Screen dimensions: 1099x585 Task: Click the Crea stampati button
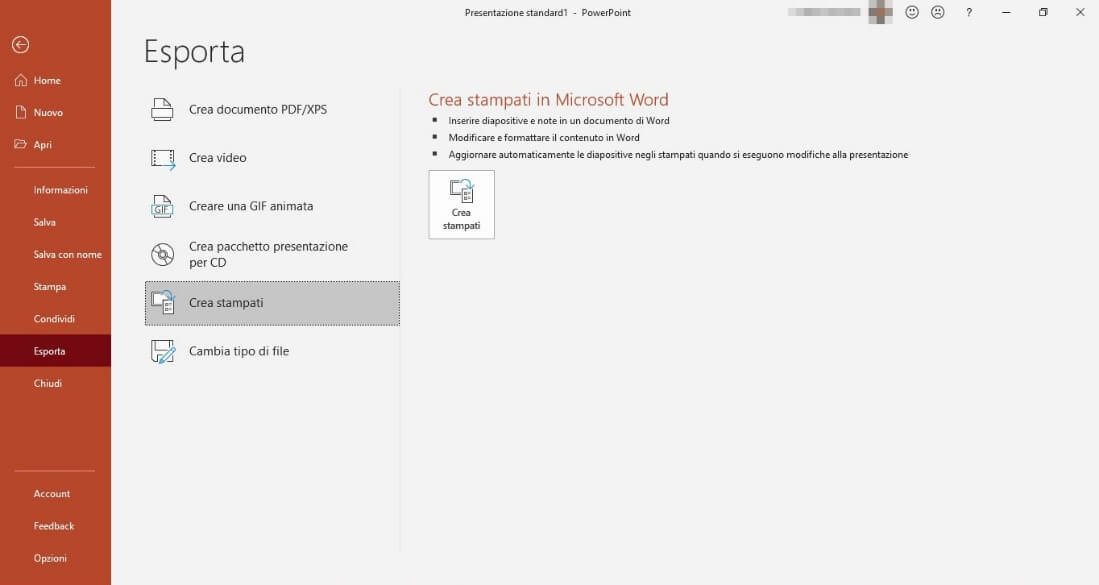pyautogui.click(x=461, y=205)
